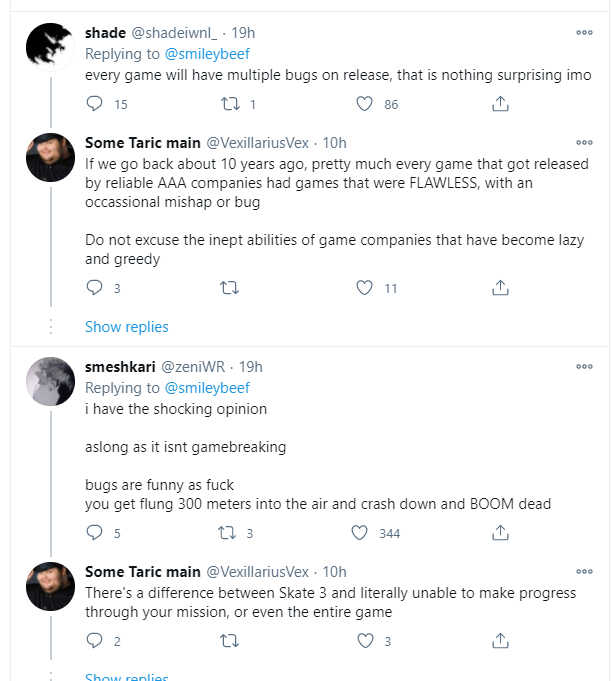612x681 pixels.
Task: Like the Skate 3 comparison tweet
Action: tap(365, 641)
